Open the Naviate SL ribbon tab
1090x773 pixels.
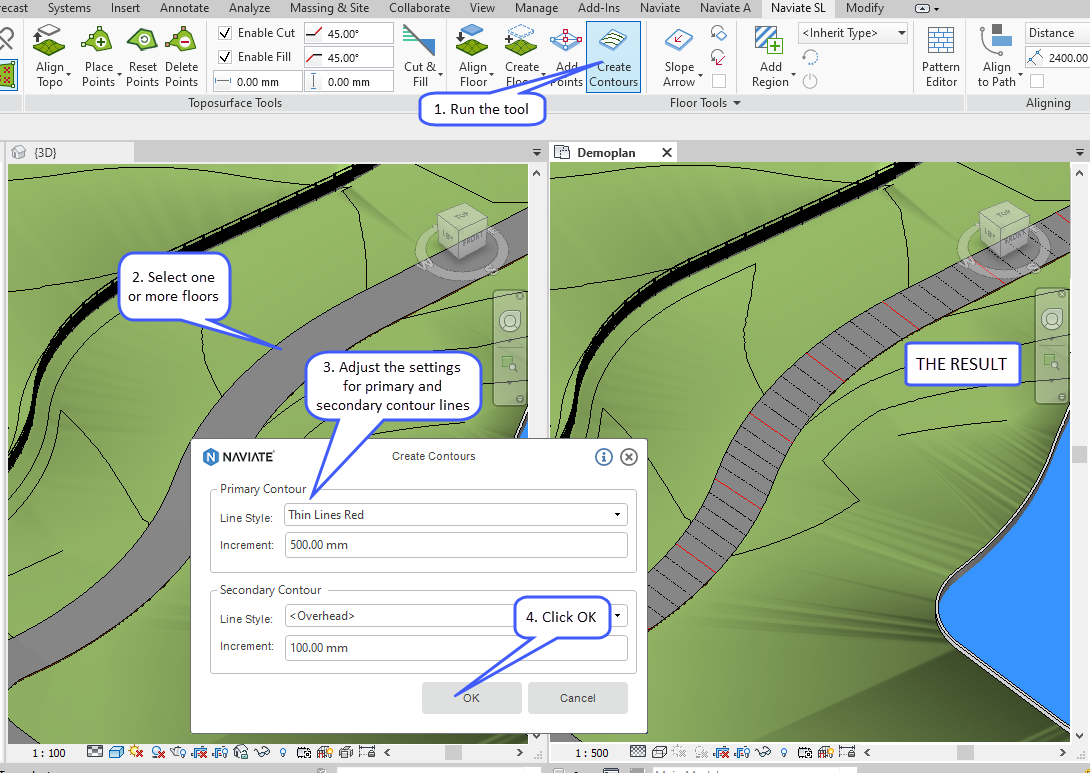click(x=798, y=8)
